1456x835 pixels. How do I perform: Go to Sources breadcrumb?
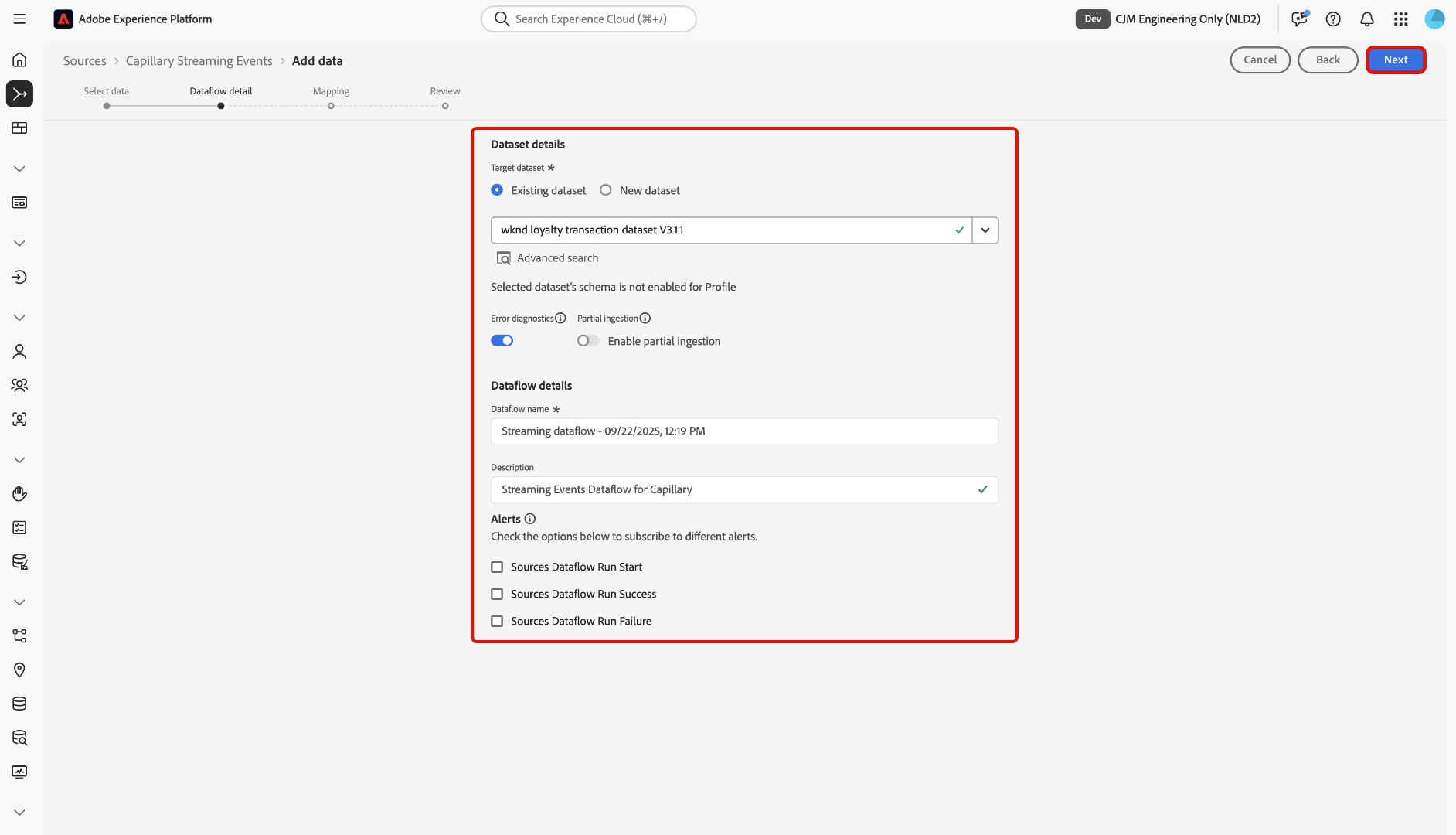pyautogui.click(x=85, y=61)
